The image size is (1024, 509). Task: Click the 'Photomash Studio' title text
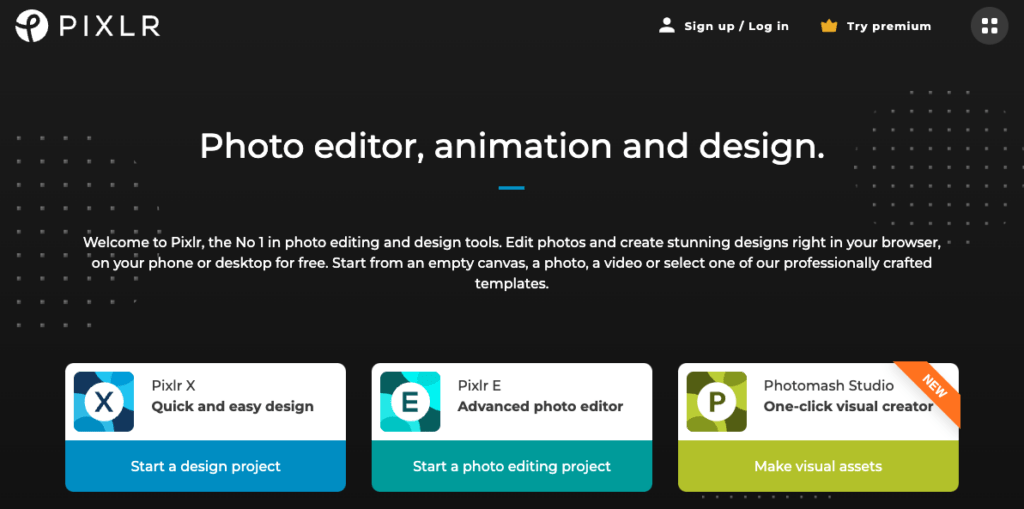click(829, 386)
